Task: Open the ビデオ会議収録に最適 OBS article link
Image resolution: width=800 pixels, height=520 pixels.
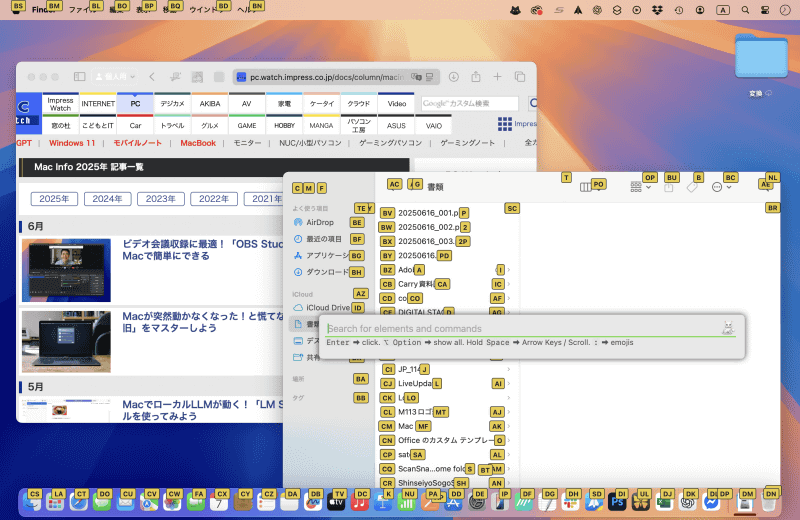Action: click(x=203, y=250)
